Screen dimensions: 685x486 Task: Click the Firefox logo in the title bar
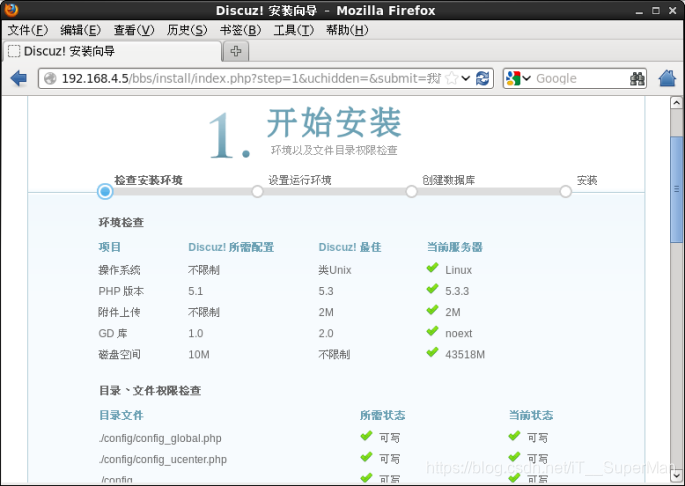point(11,10)
